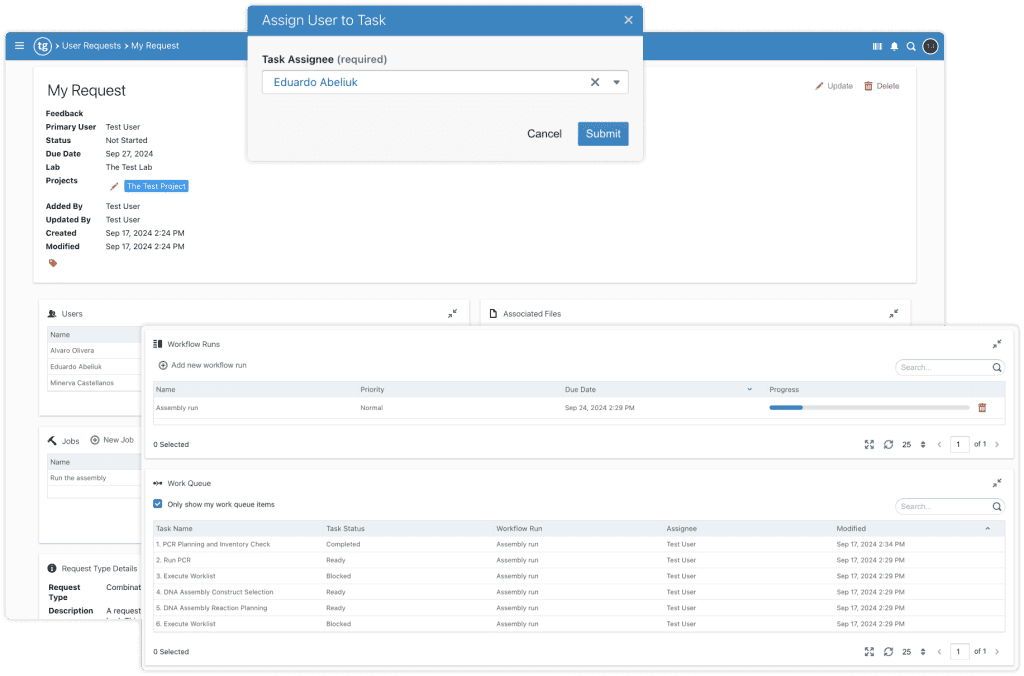
Task: Open the Task Assignee dropdown
Action: [x=617, y=82]
